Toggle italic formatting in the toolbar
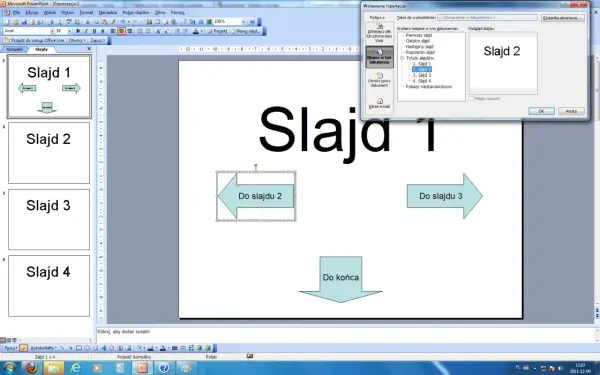The image size is (600, 375). pos(86,31)
